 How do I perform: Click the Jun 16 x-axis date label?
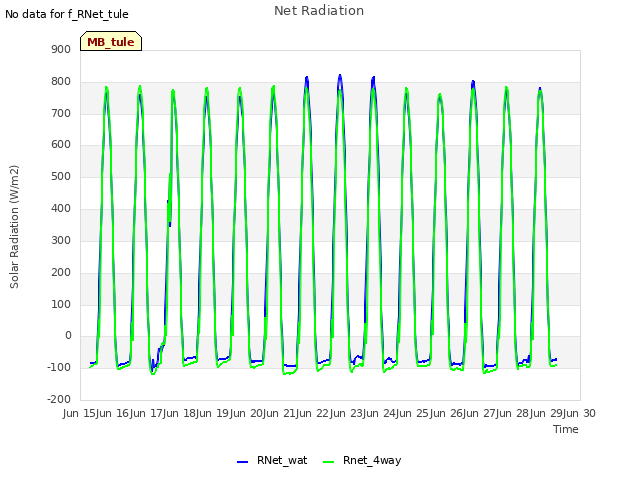(x=113, y=413)
